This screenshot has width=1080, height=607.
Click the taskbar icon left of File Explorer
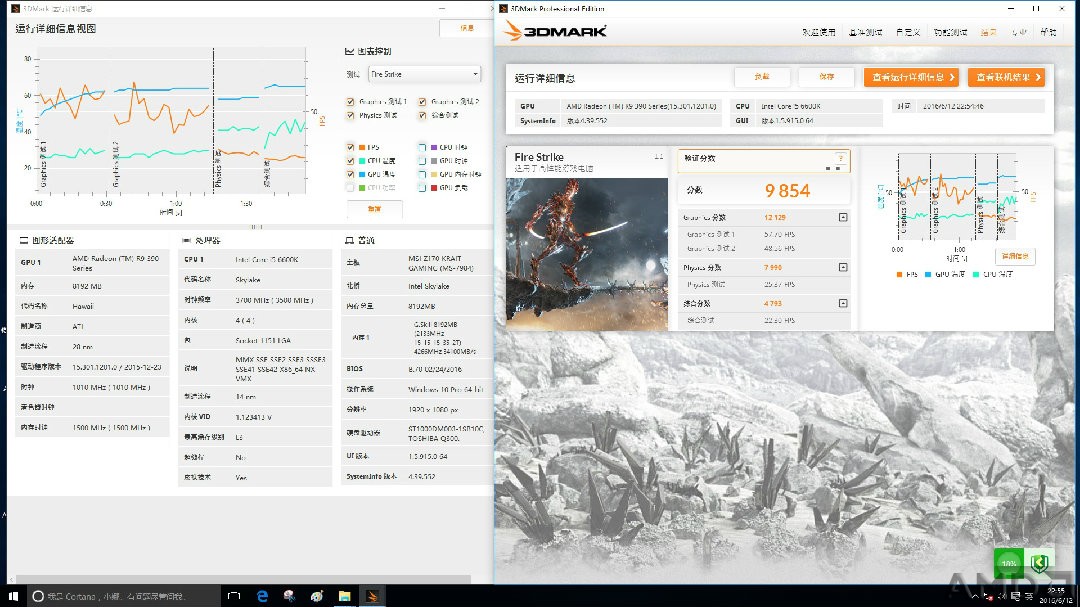pyautogui.click(x=317, y=596)
